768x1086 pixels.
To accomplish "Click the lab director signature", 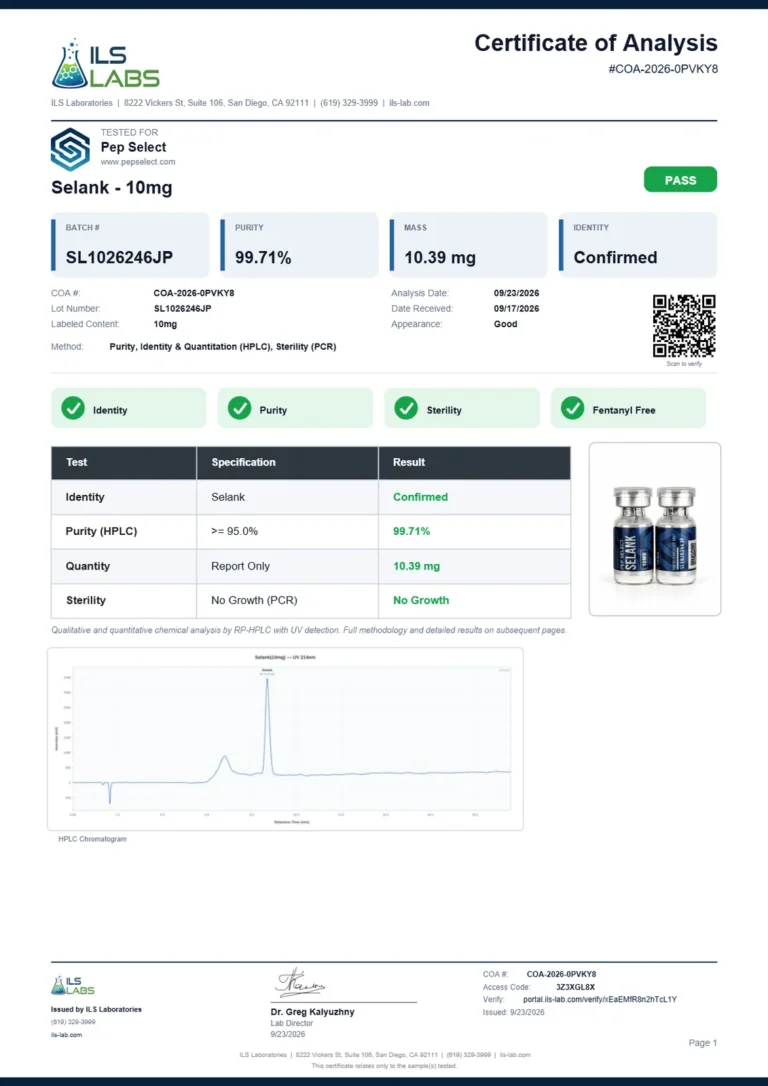I will (301, 983).
